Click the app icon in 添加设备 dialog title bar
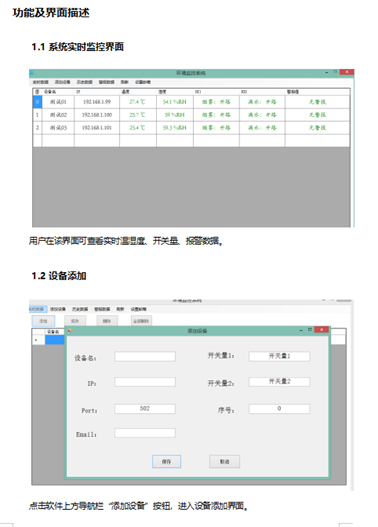Image resolution: width=378 pixels, height=527 pixels. pyautogui.click(x=70, y=330)
